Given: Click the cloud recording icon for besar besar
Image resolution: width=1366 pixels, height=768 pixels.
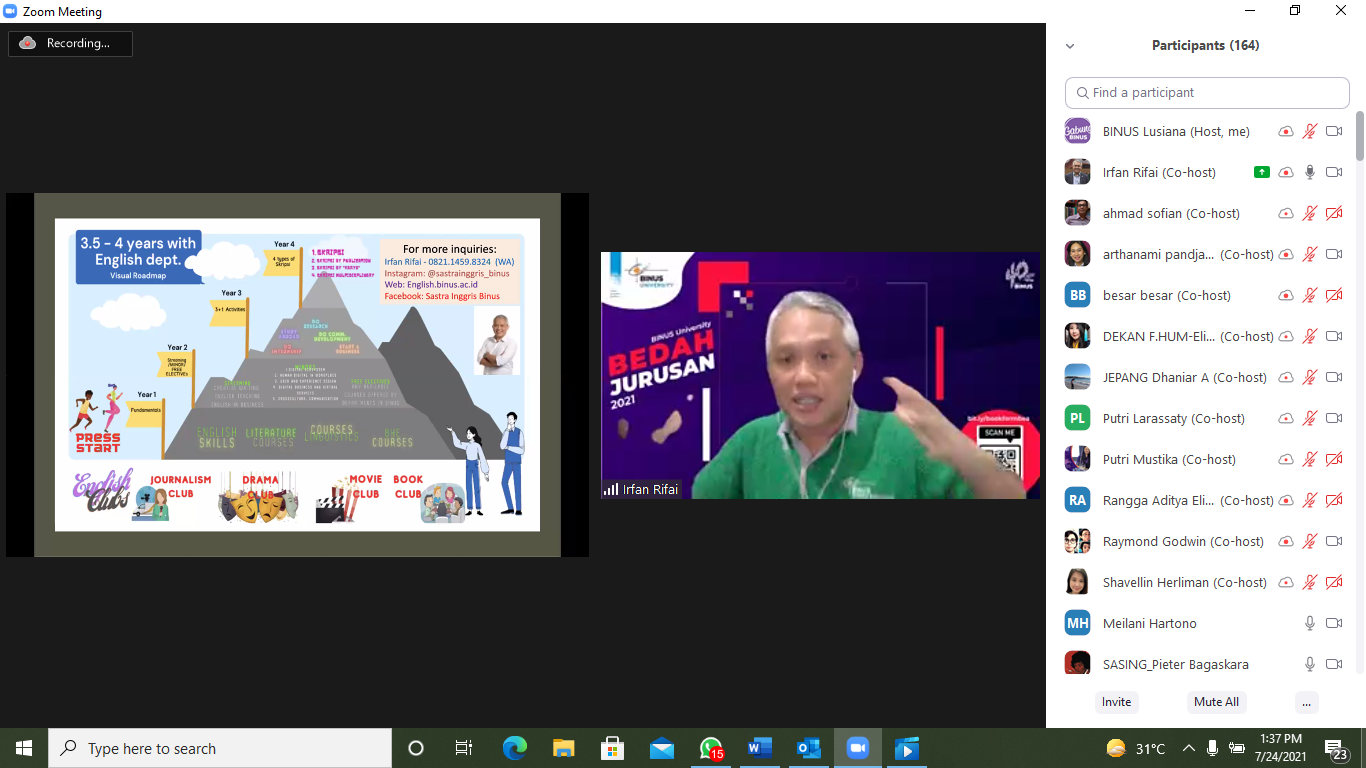Looking at the screenshot, I should tap(1286, 295).
